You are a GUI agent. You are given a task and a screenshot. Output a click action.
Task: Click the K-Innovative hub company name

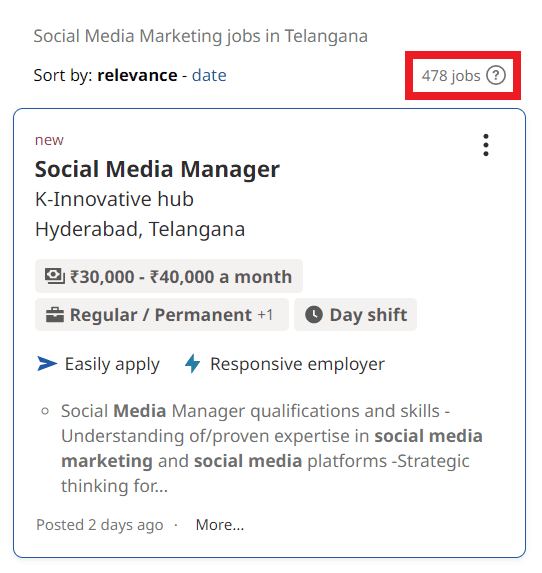(x=114, y=199)
